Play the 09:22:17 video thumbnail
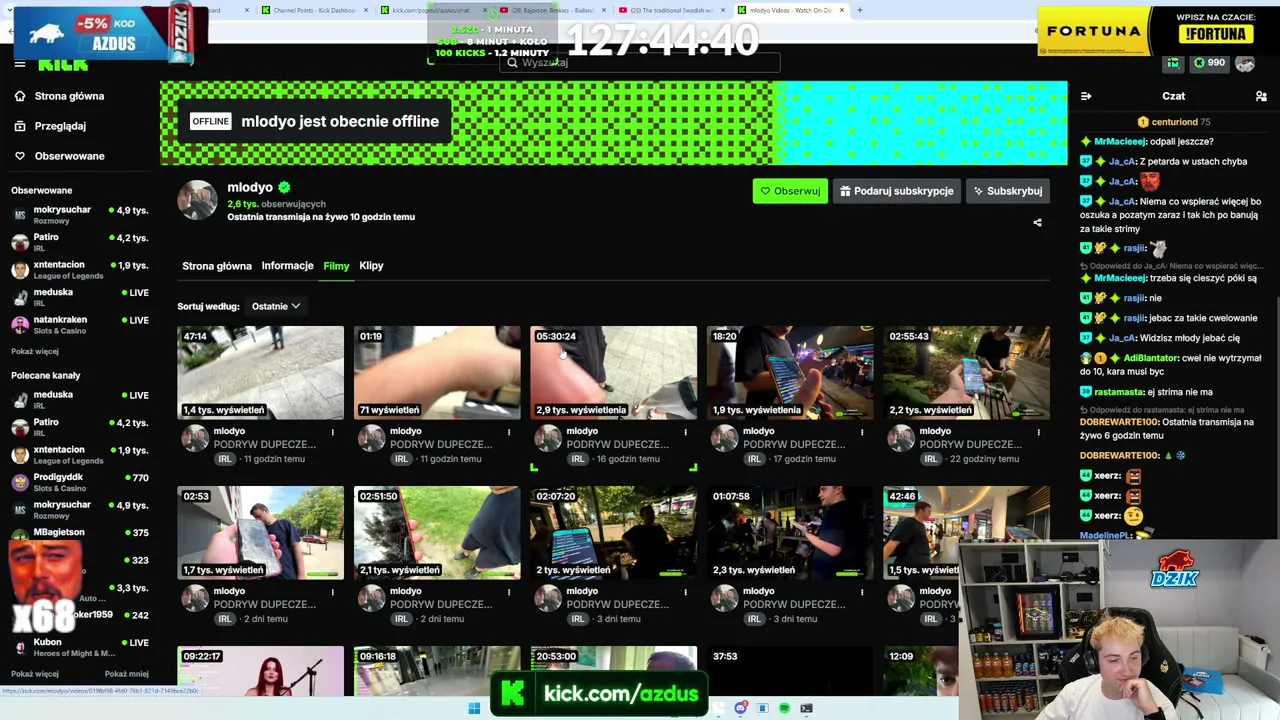The width and height of the screenshot is (1280, 720). pyautogui.click(x=260, y=671)
